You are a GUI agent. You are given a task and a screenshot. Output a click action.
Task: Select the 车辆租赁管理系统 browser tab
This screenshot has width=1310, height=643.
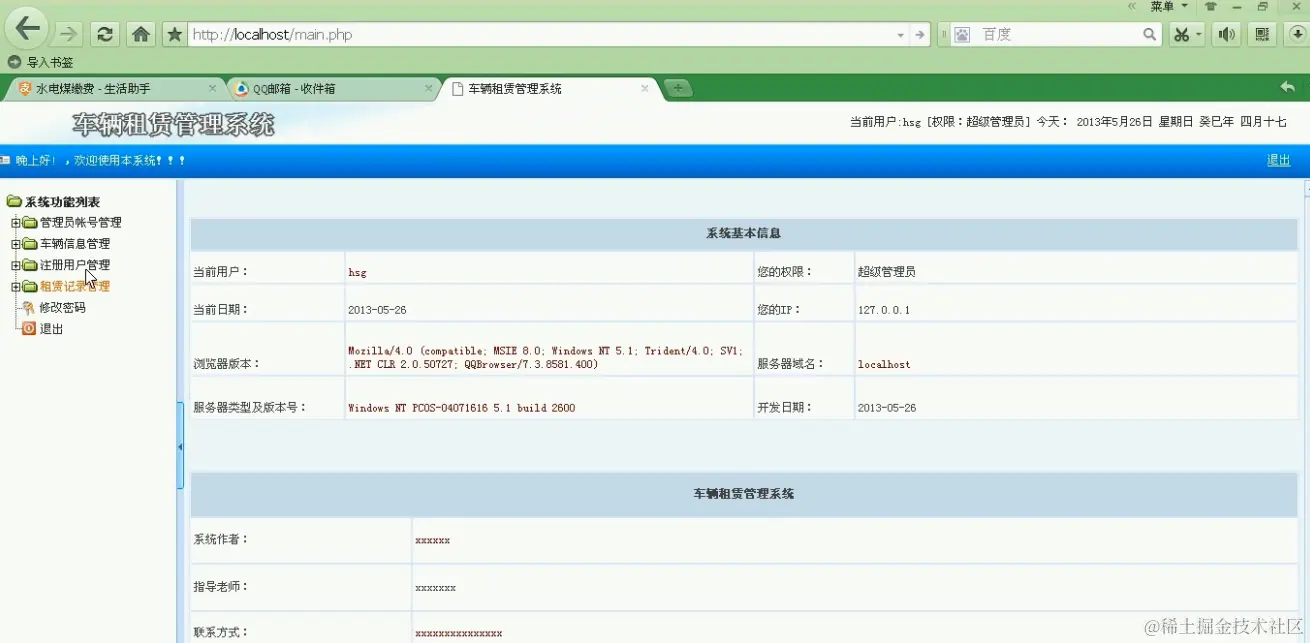click(x=550, y=88)
